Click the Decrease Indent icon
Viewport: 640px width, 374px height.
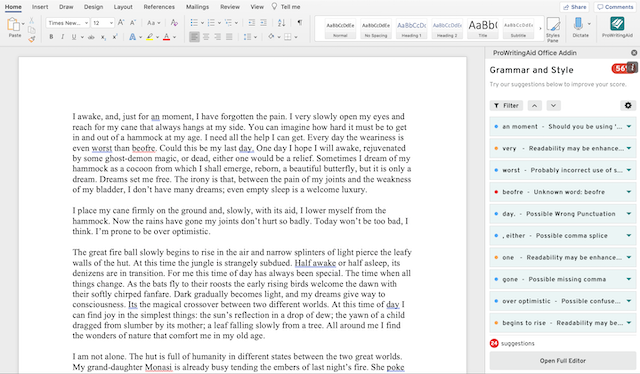(x=252, y=23)
